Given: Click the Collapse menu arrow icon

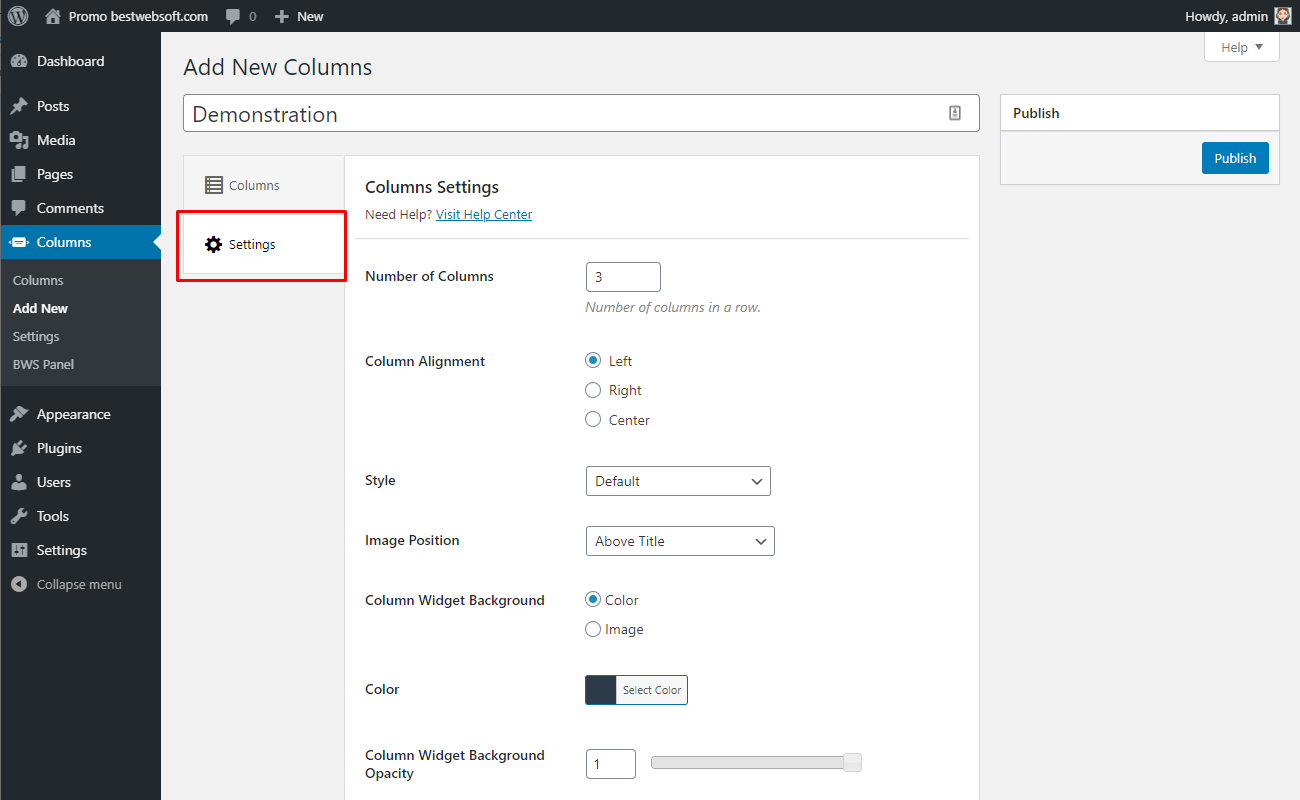Looking at the screenshot, I should click(19, 584).
